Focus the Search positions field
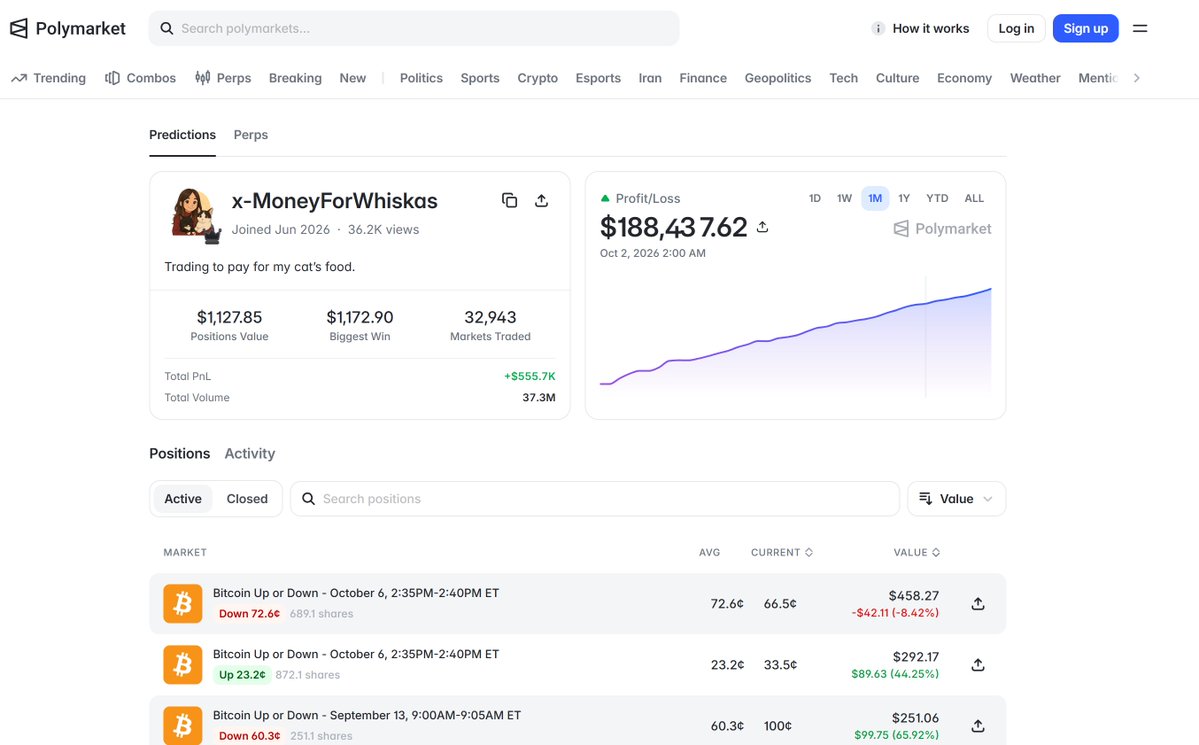Screen dimensions: 1199x745 [x=595, y=499]
